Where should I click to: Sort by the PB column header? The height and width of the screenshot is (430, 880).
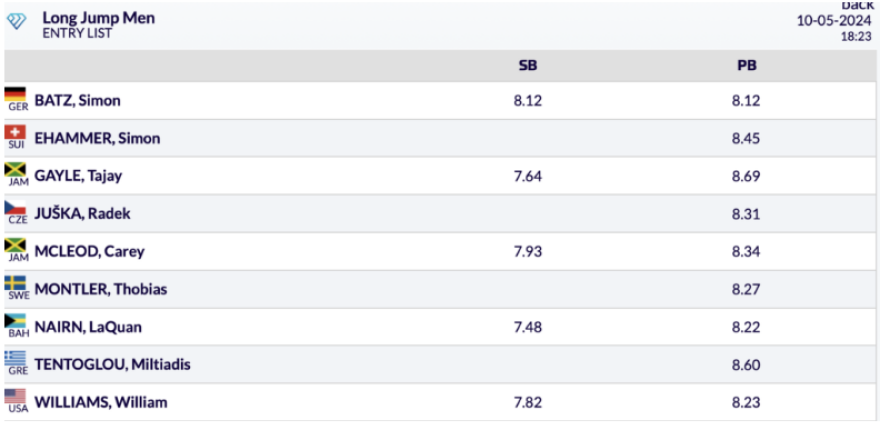pos(746,66)
